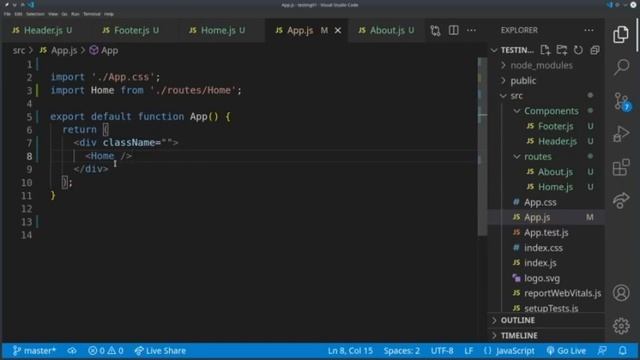Open the Extensions view icon
This screenshot has width=640, height=360.
[621, 167]
